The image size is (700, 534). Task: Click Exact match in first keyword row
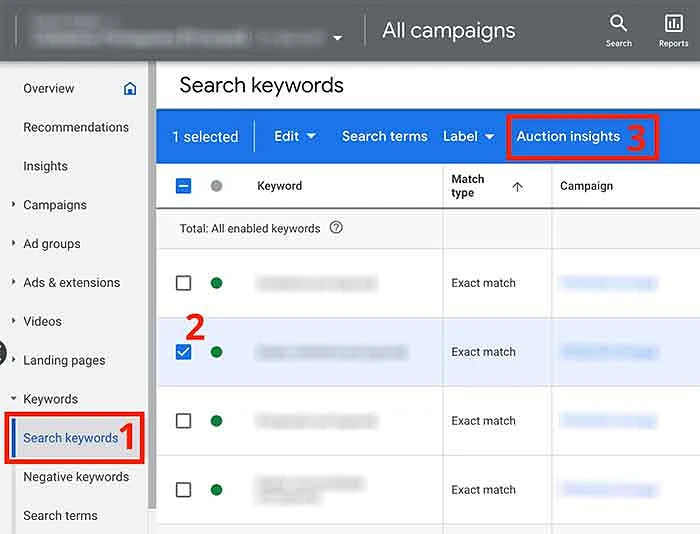(x=483, y=283)
